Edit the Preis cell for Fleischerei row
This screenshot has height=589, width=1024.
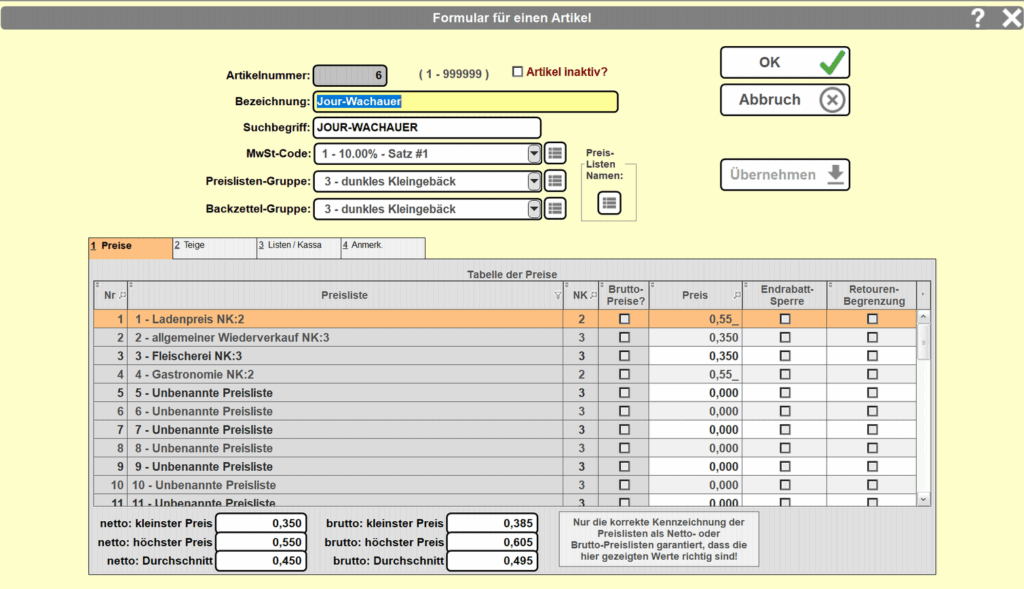(x=696, y=356)
